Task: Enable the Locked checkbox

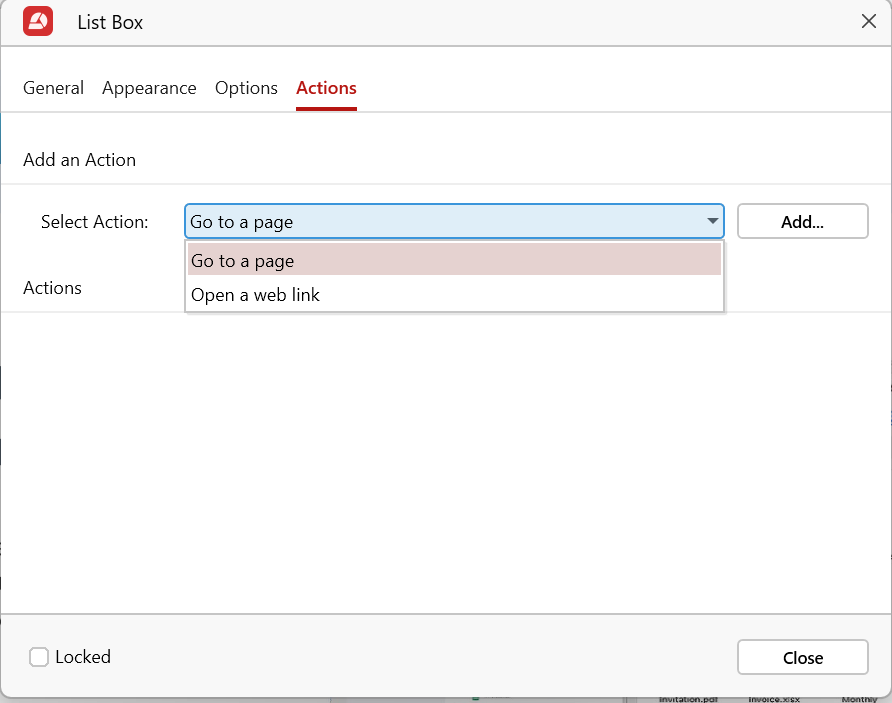Action: 39,657
